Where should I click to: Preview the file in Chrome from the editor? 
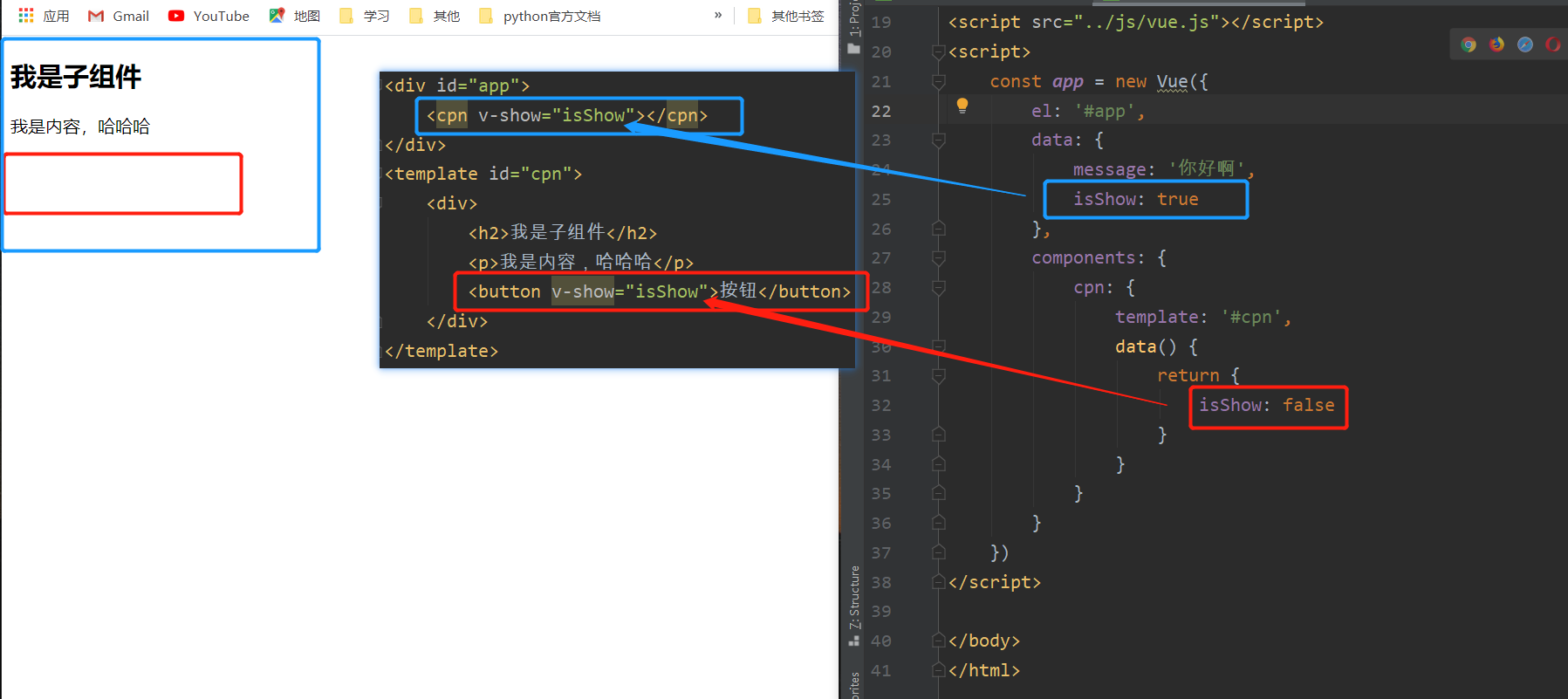(1469, 45)
